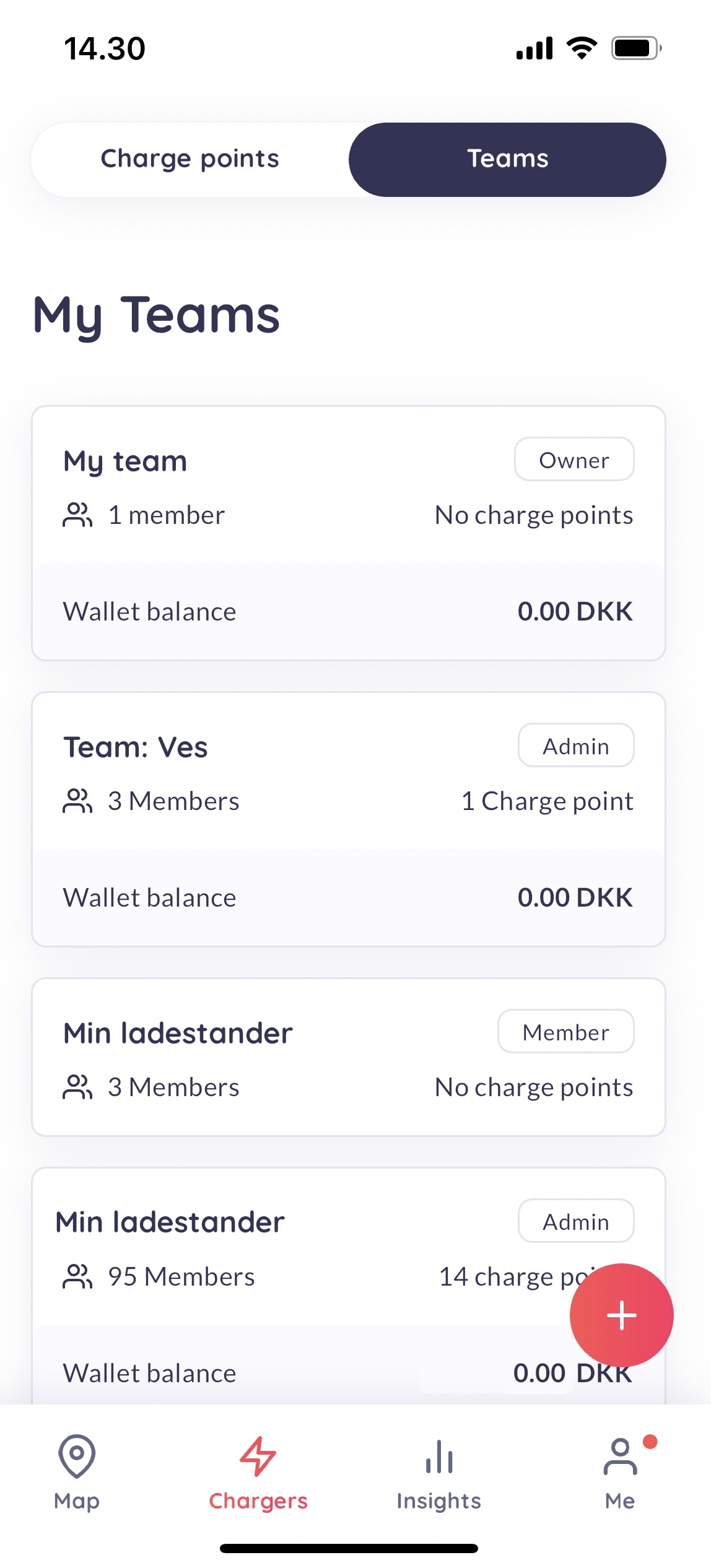The width and height of the screenshot is (711, 1568).
Task: Open the My team card title
Action: [125, 461]
